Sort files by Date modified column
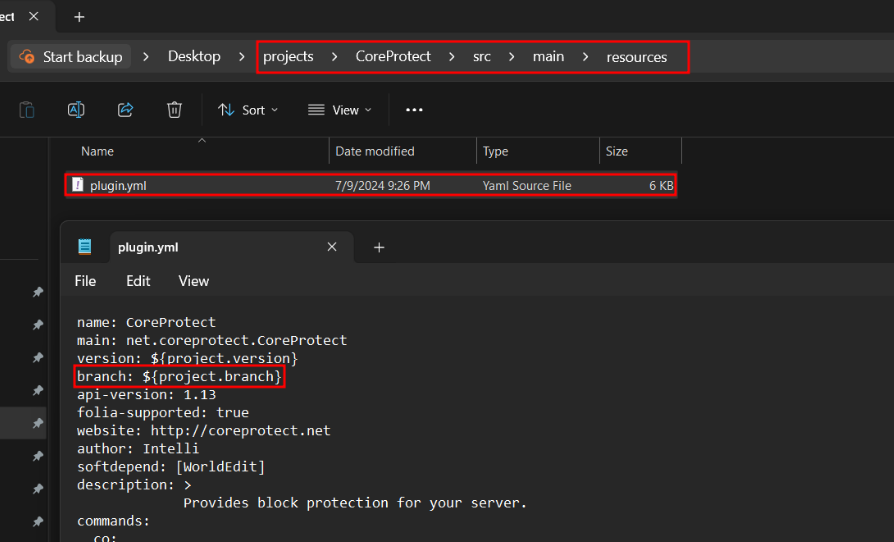The image size is (894, 542). 375,151
